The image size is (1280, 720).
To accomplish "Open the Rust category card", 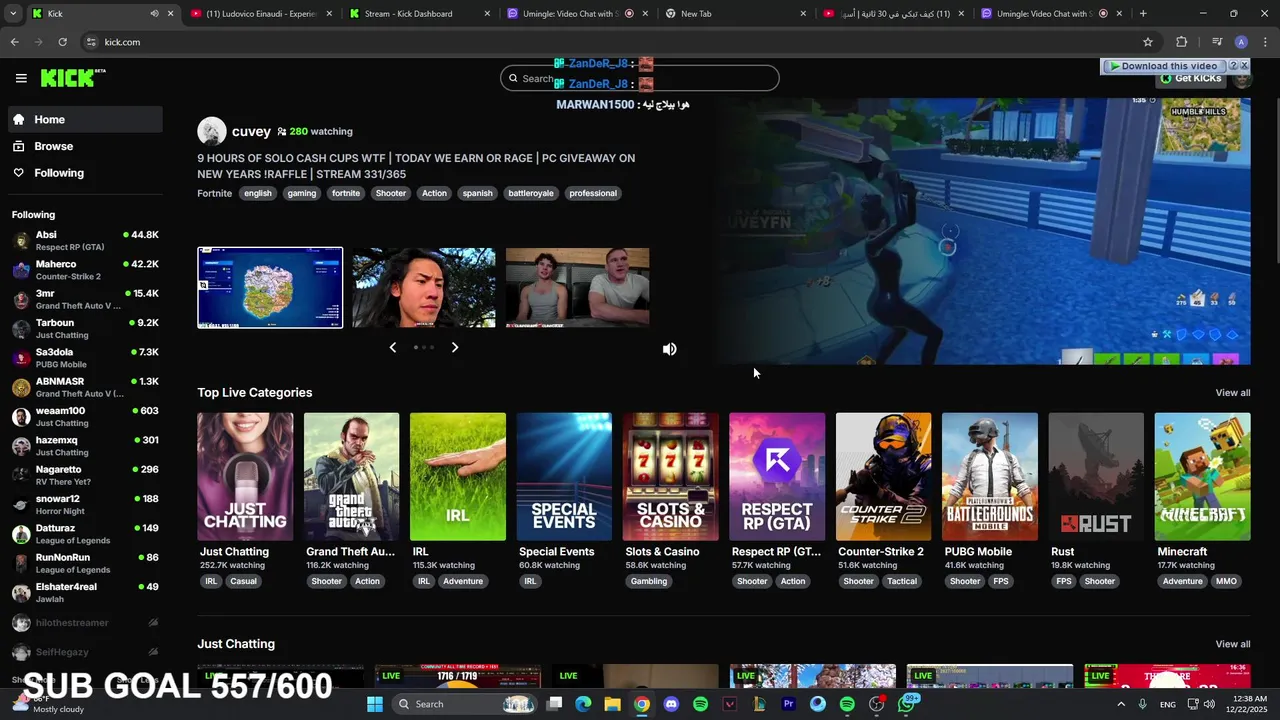I will 1096,477.
